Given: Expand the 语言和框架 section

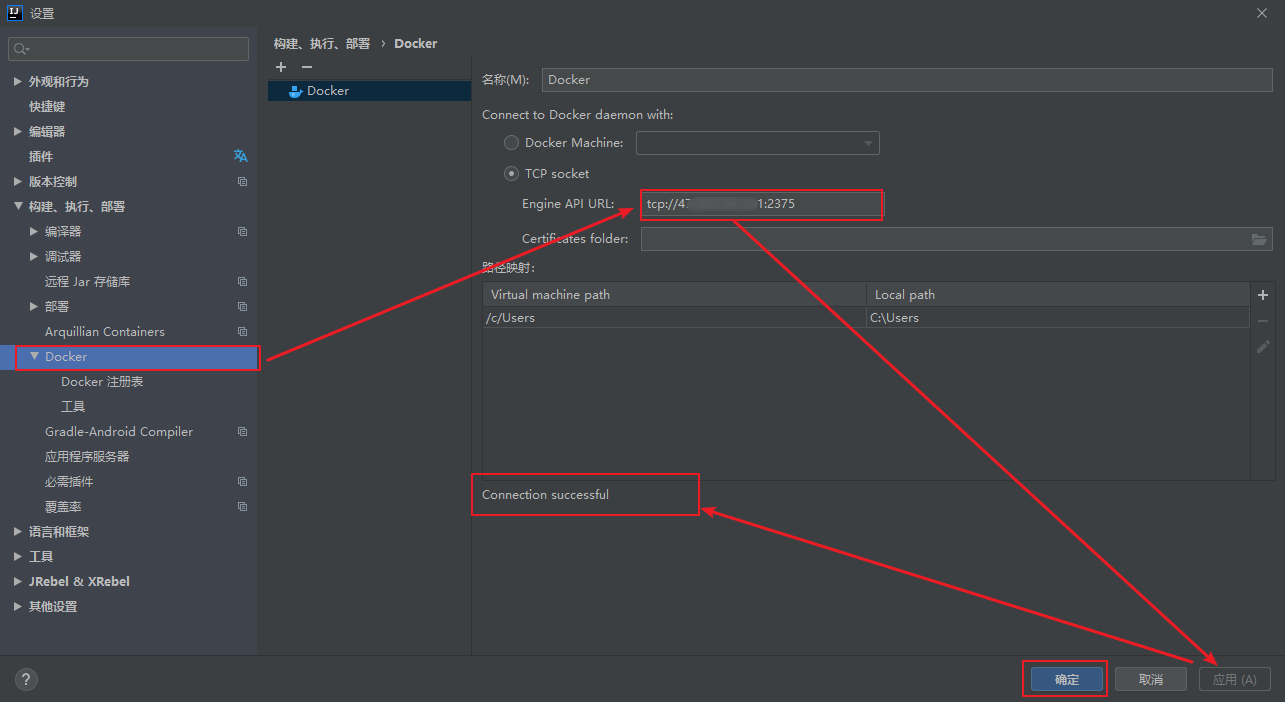Looking at the screenshot, I should point(18,532).
